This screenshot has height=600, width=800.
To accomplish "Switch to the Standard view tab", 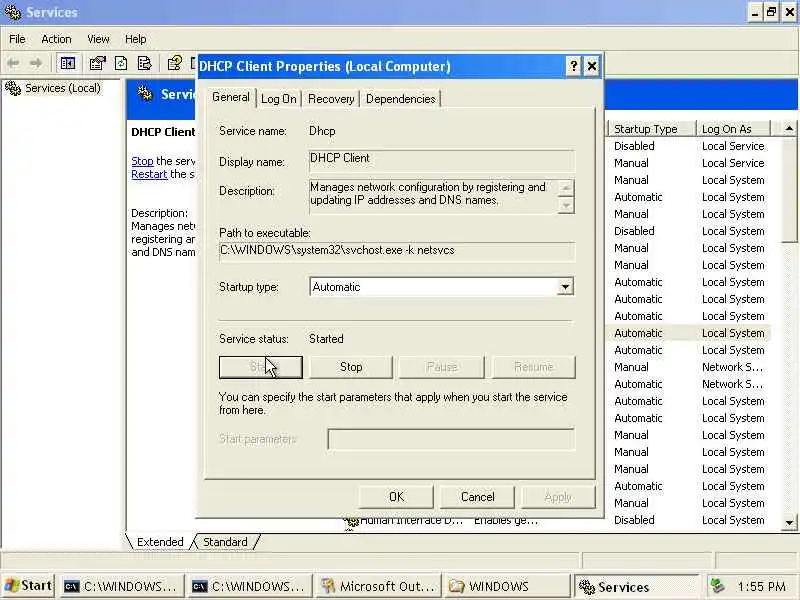I will 225,542.
